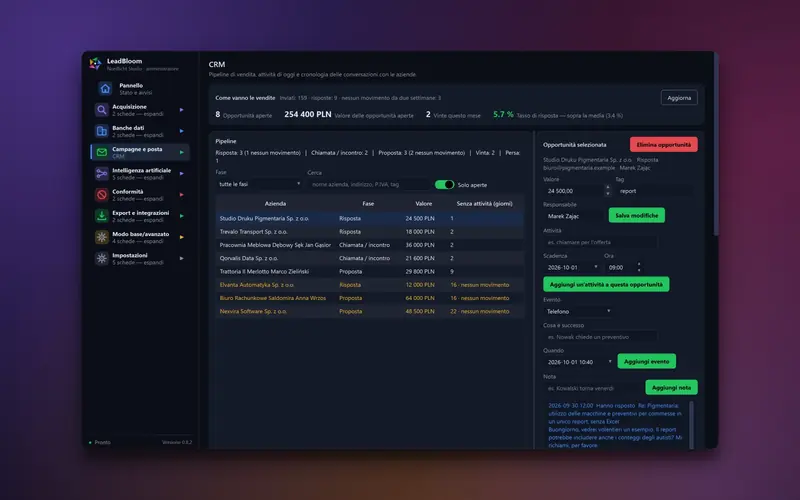Viewport: 800px width, 500px height.
Task: Open the Pannello menu item
Action: (x=140, y=89)
